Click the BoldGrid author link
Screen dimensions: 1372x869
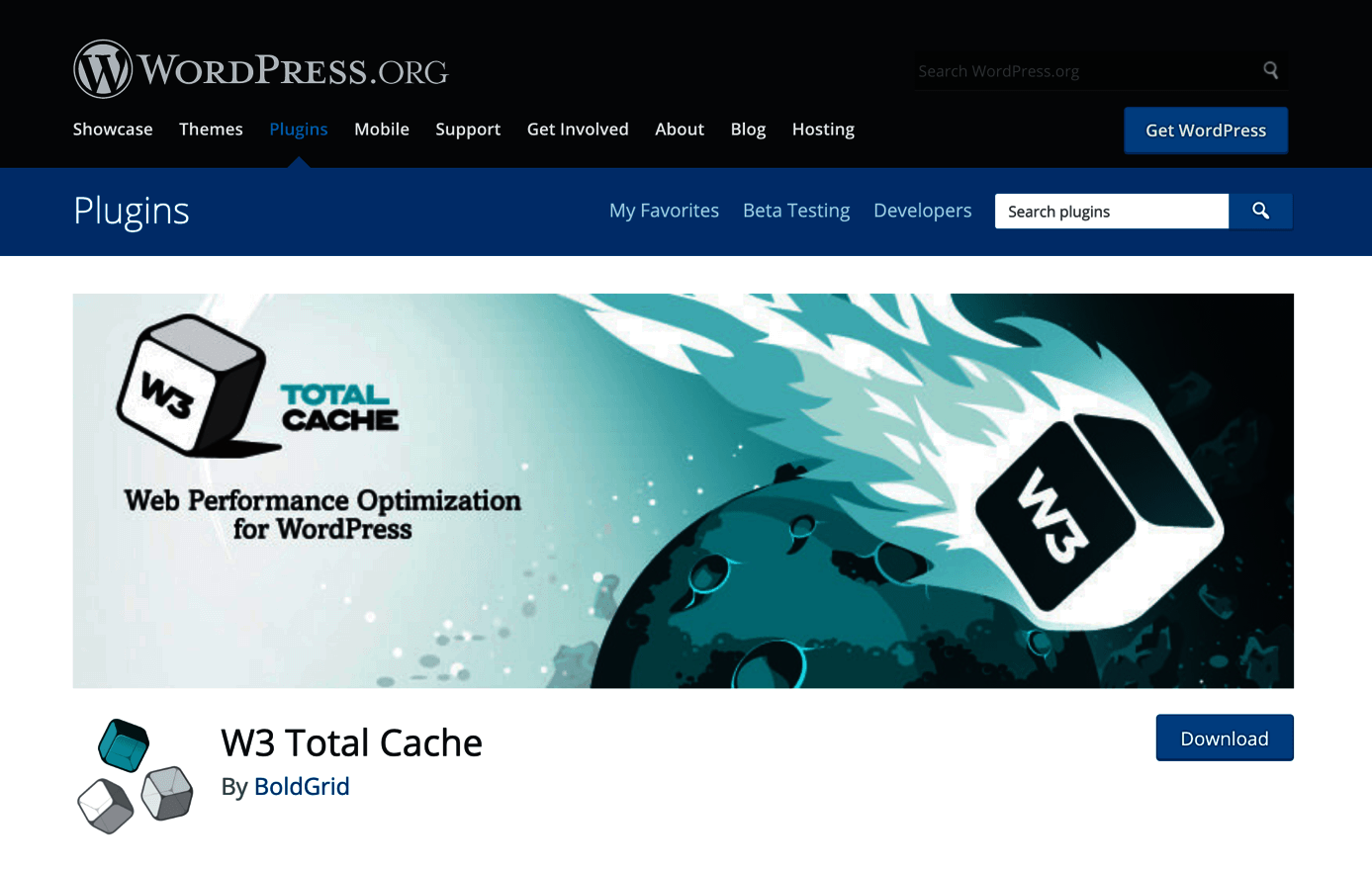(x=302, y=786)
